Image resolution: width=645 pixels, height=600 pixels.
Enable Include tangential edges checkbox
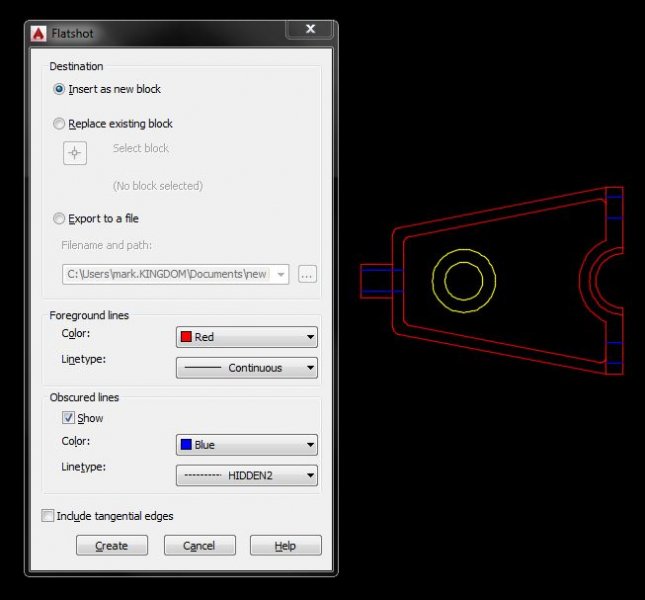tap(48, 515)
